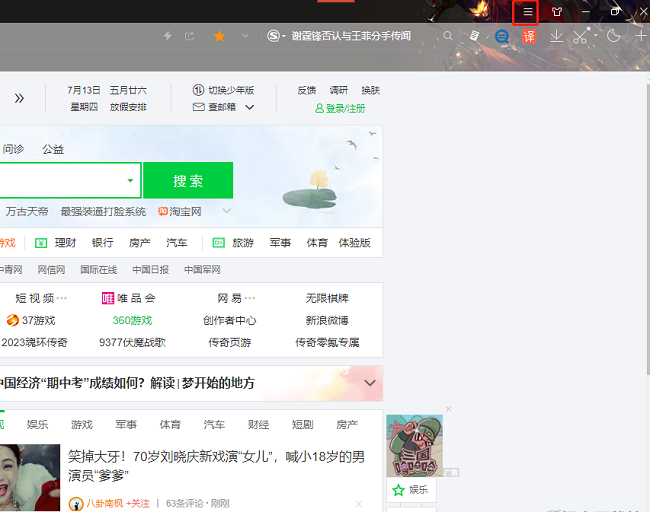Image resolution: width=650 pixels, height=512 pixels.
Task: Expand the 网易 more dots
Action: coord(250,298)
